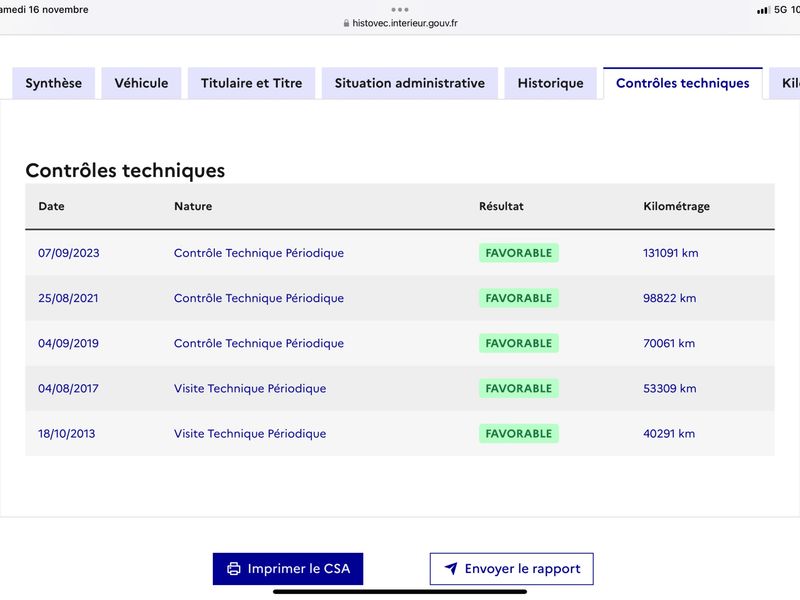Select the Historique tab
Screen dimensions: 800x600
pyautogui.click(x=551, y=83)
